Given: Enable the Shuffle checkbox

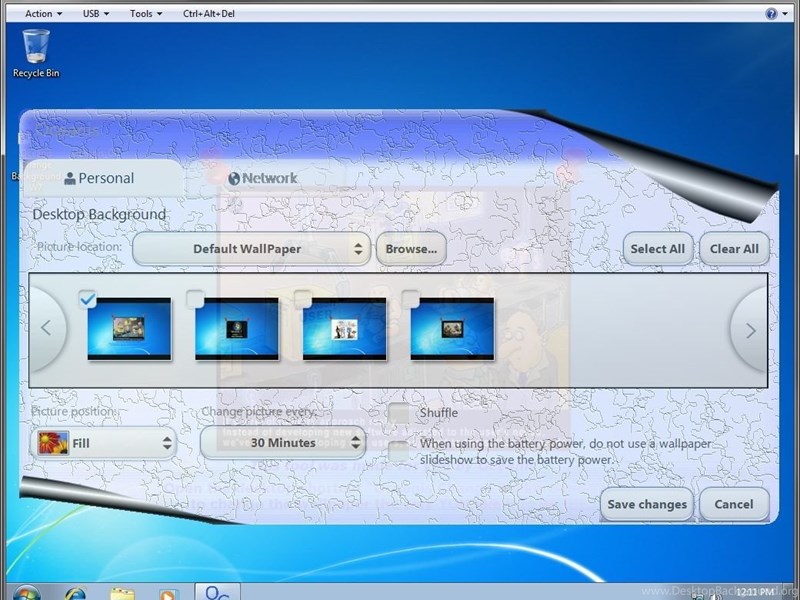Looking at the screenshot, I should pos(400,413).
